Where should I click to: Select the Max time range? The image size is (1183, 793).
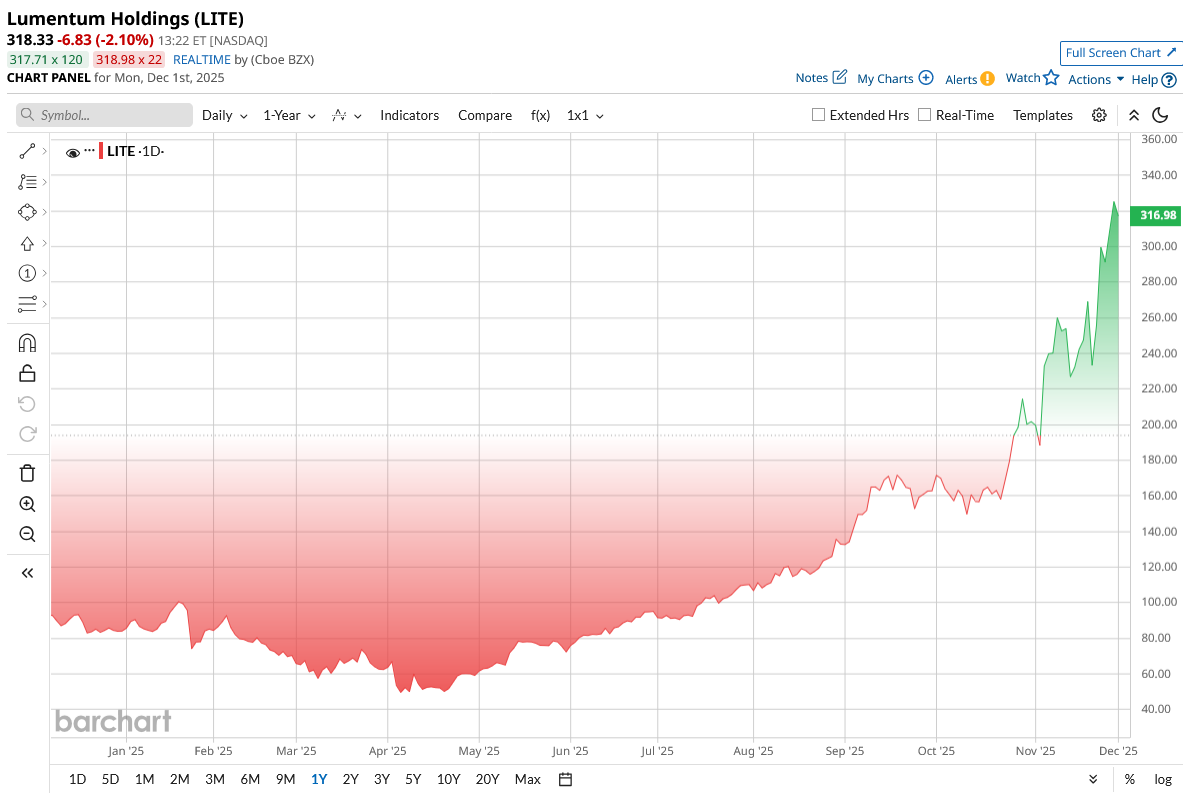click(x=527, y=779)
